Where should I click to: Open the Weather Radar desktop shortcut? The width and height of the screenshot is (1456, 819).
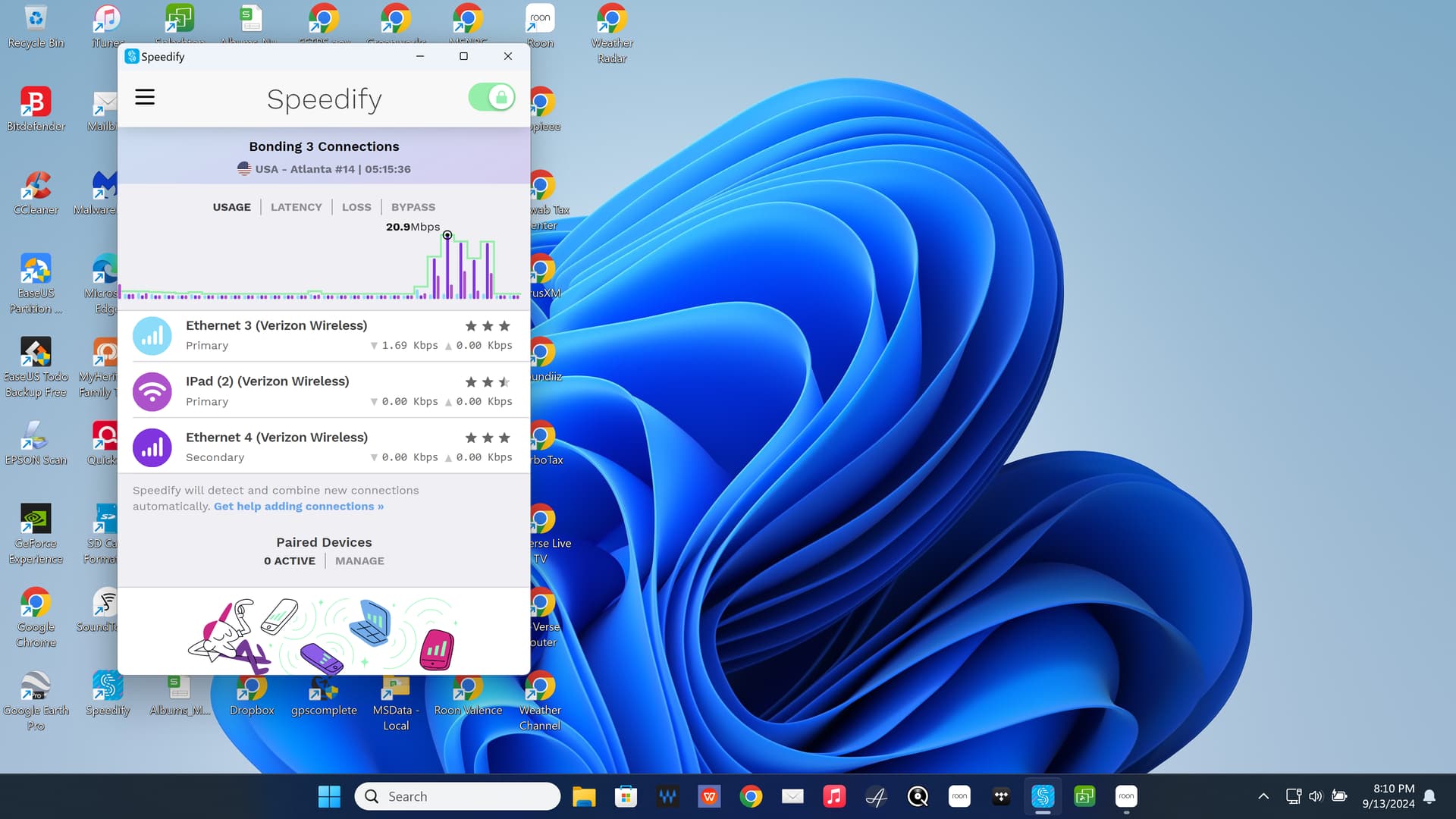click(x=612, y=33)
